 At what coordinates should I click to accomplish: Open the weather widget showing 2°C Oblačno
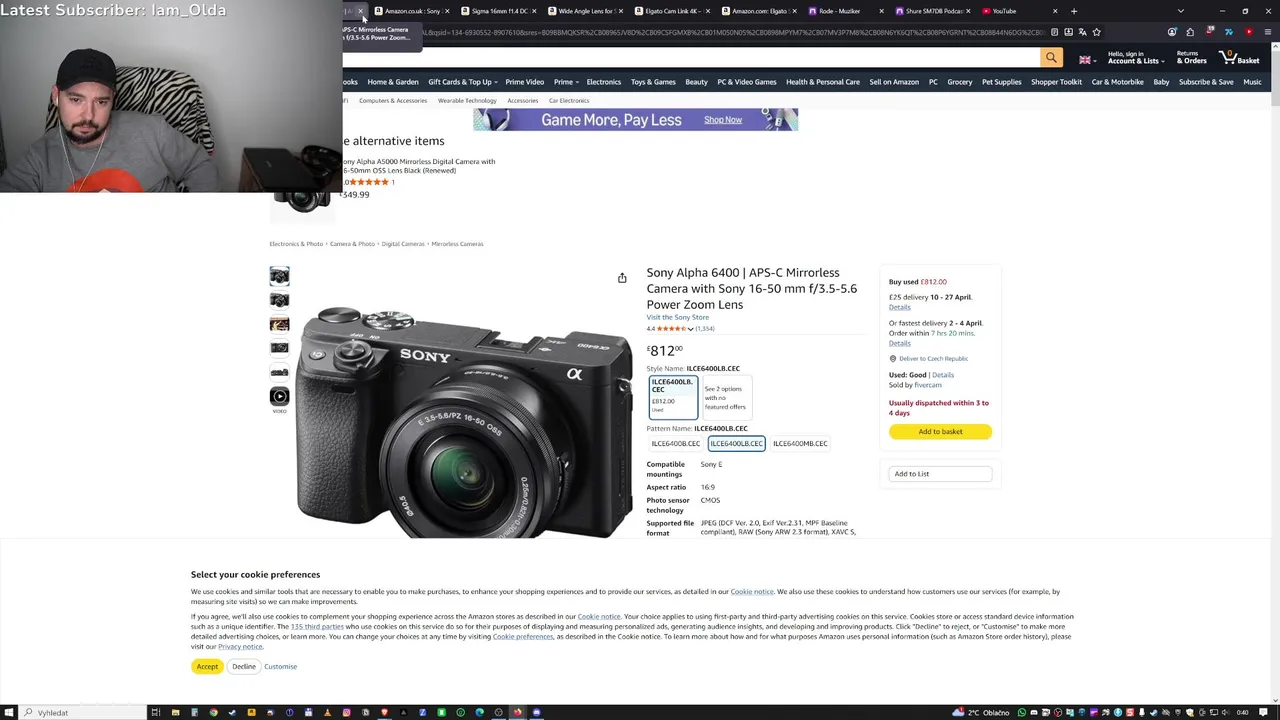pos(982,713)
